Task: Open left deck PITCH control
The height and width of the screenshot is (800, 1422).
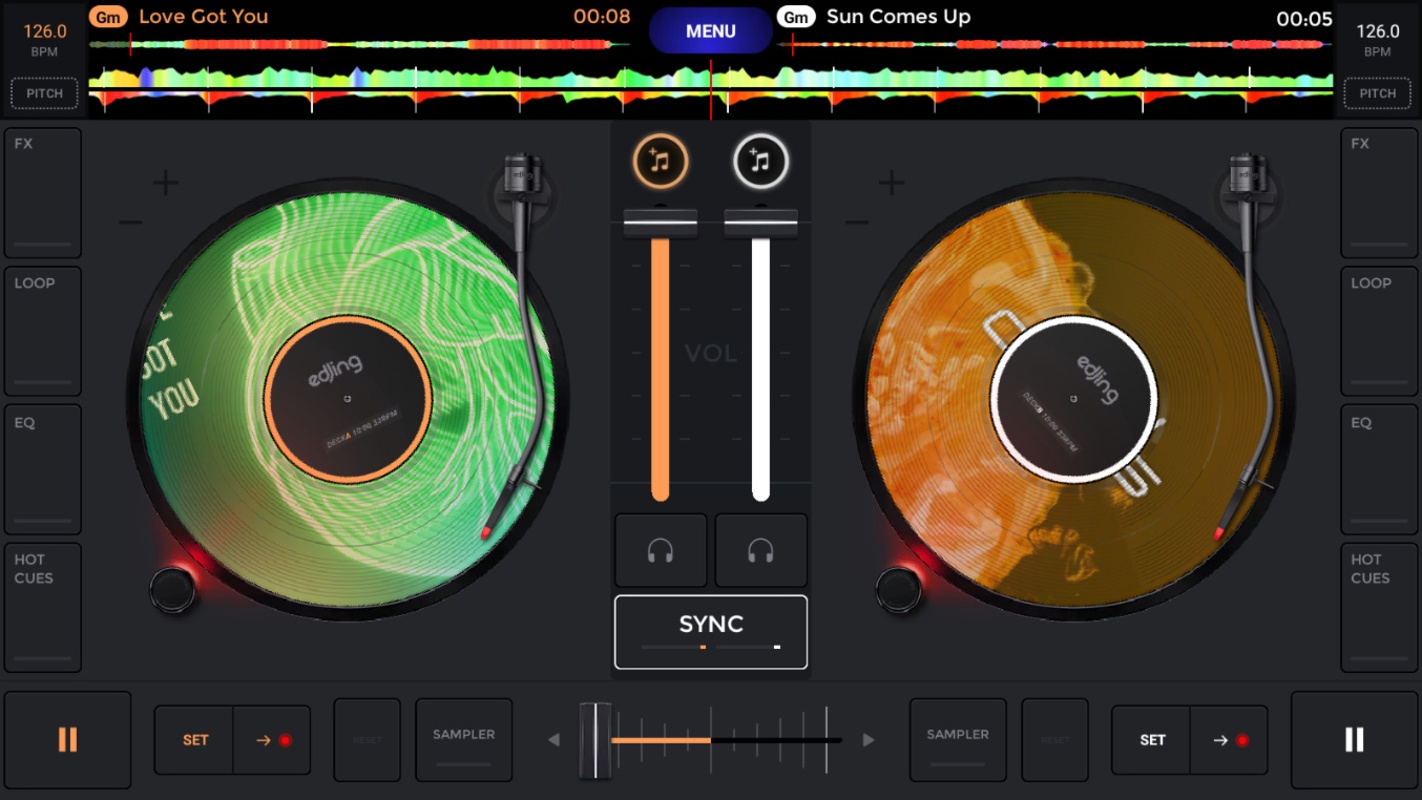Action: (x=44, y=93)
